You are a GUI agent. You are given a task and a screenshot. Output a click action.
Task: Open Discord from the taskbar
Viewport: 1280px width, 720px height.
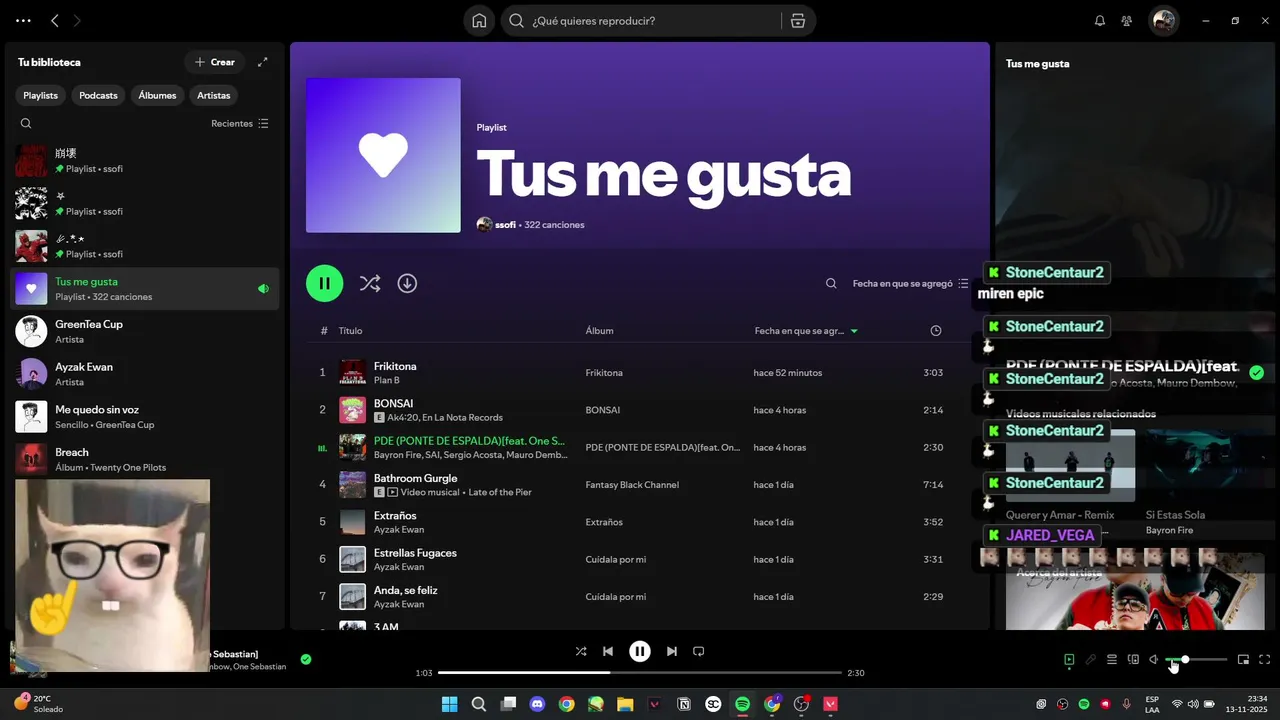tap(537, 704)
